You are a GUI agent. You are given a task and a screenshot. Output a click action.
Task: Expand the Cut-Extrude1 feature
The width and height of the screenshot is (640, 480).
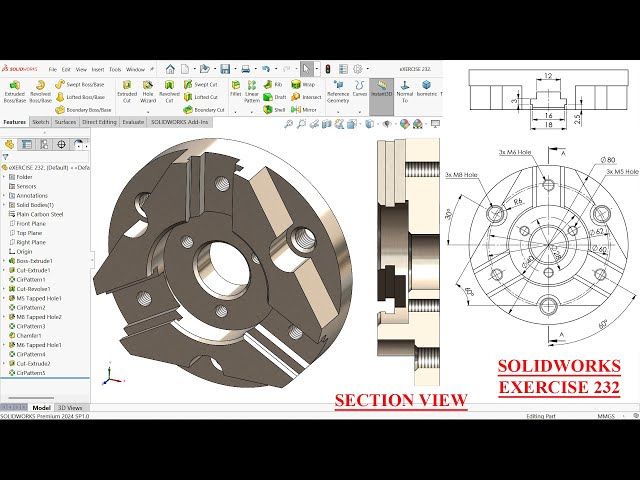[x=4, y=270]
